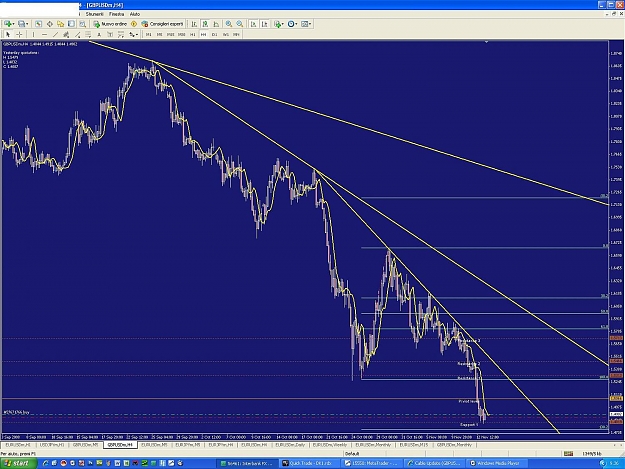Toggle chart auto scroll
The image size is (625, 469).
pos(254,24)
